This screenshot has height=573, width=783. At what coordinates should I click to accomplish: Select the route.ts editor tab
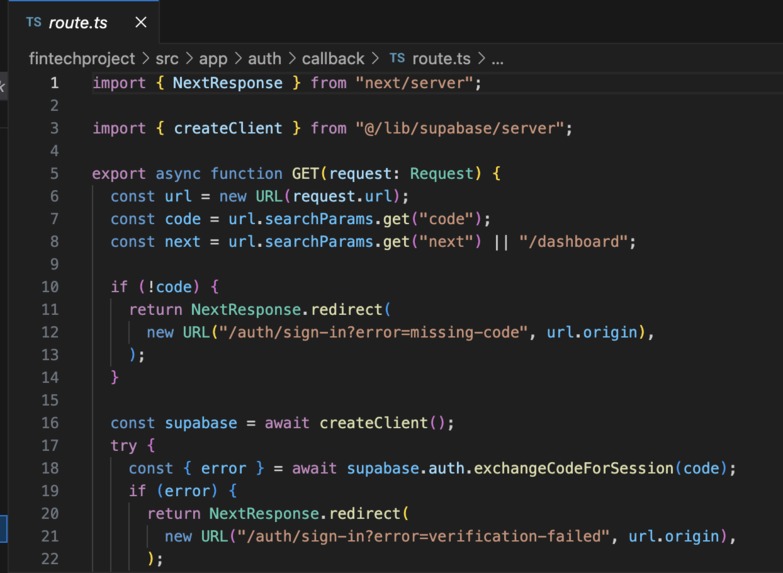click(x=84, y=22)
